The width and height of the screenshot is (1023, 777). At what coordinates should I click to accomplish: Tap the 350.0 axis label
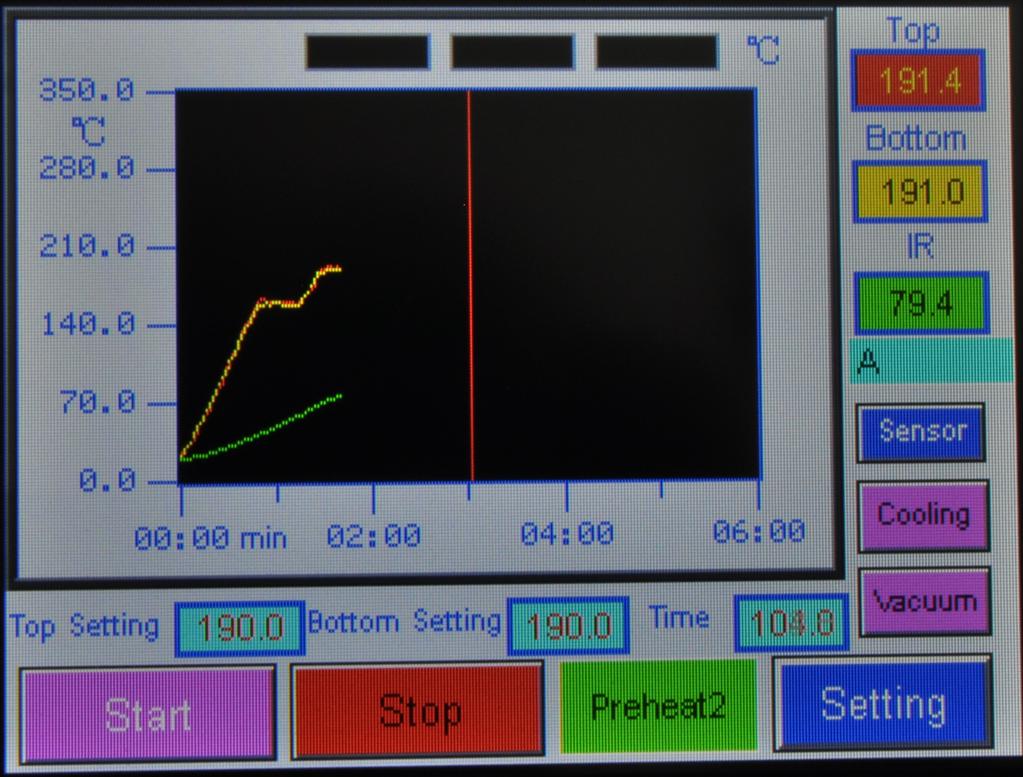pyautogui.click(x=87, y=89)
